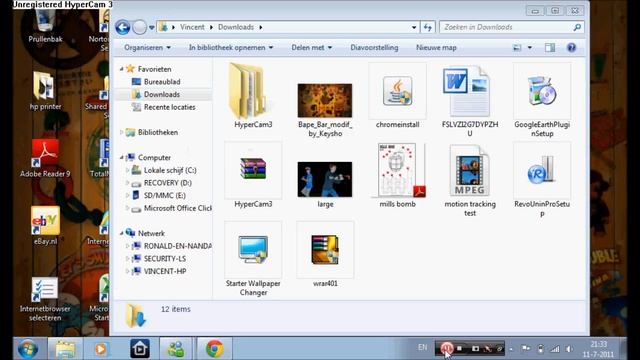This screenshot has width=640, height=360.
Task: Collapse the Favorieten tree node
Action: [x=121, y=69]
